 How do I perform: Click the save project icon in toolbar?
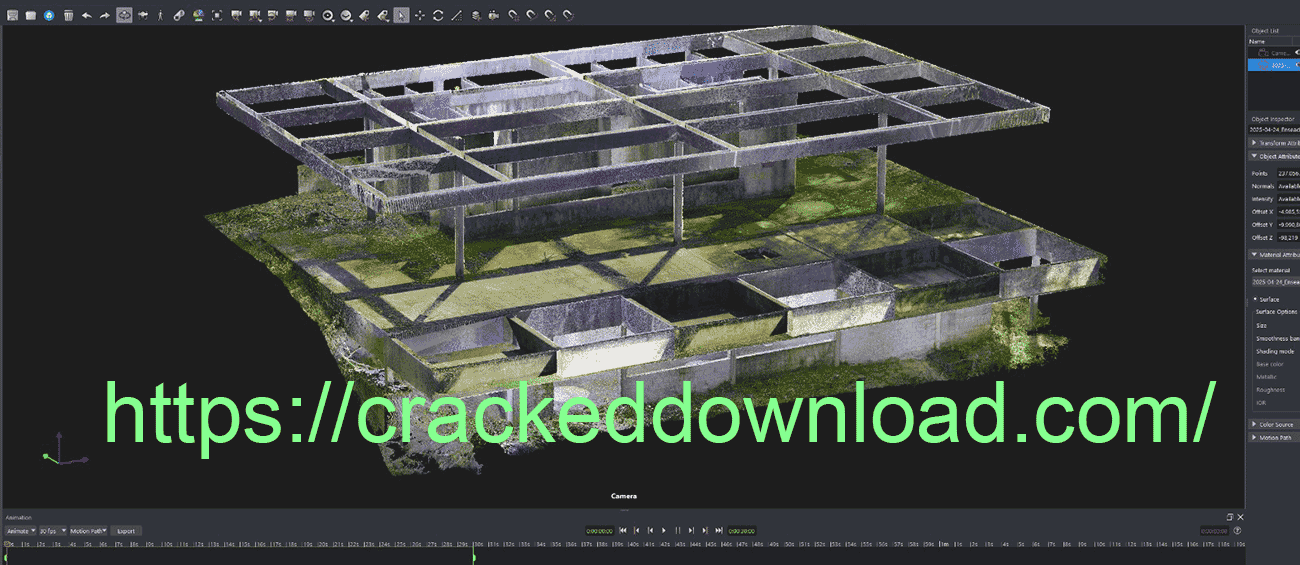coord(13,15)
